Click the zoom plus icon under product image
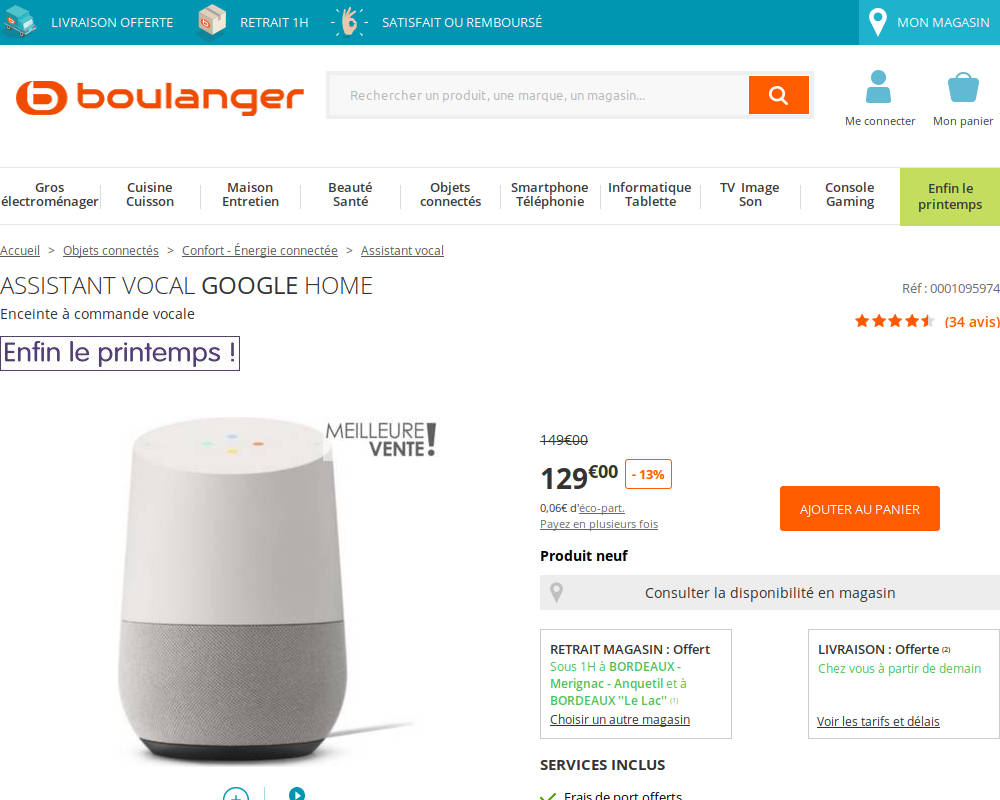The height and width of the screenshot is (800, 1000). (x=236, y=794)
